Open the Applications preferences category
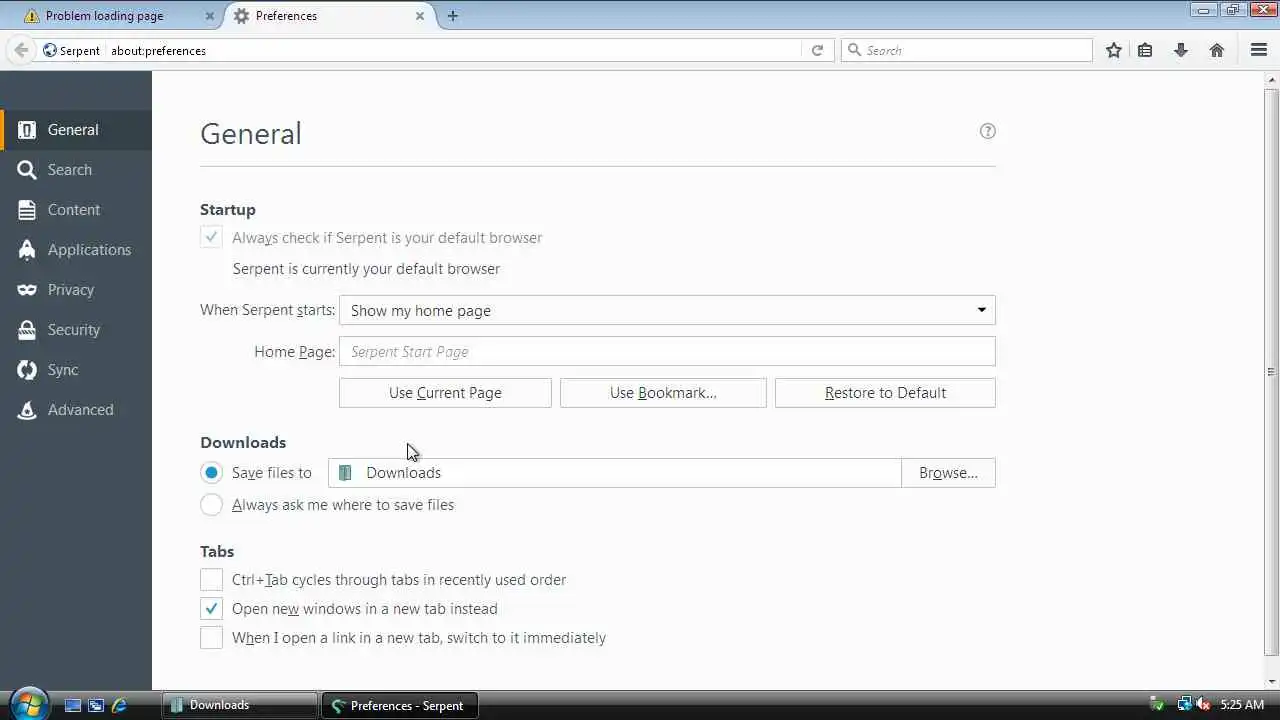This screenshot has width=1280, height=720. click(x=76, y=250)
